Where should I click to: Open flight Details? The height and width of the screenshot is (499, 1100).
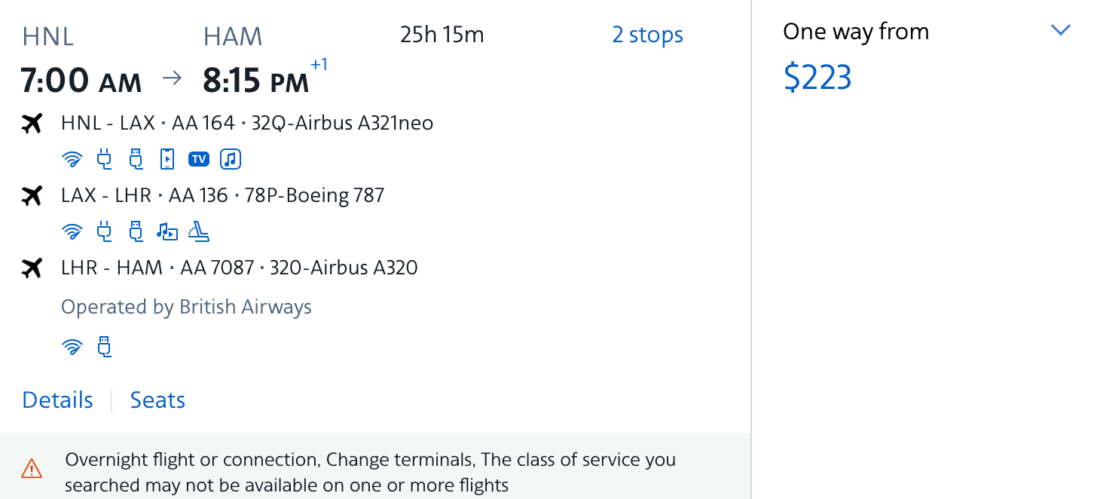(x=57, y=400)
